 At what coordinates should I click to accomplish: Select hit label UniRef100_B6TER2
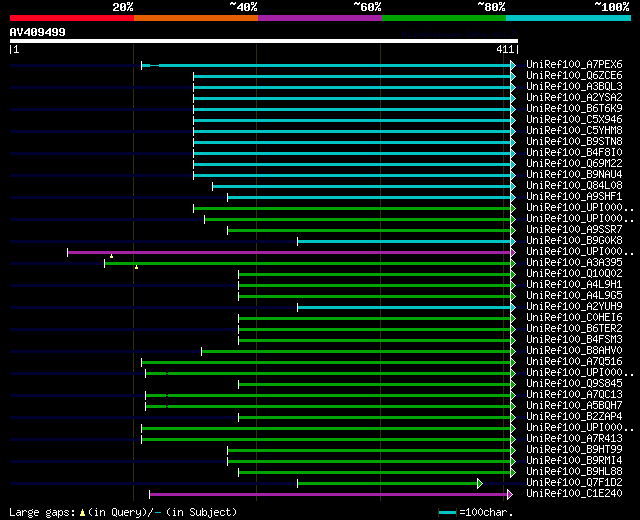[574, 329]
